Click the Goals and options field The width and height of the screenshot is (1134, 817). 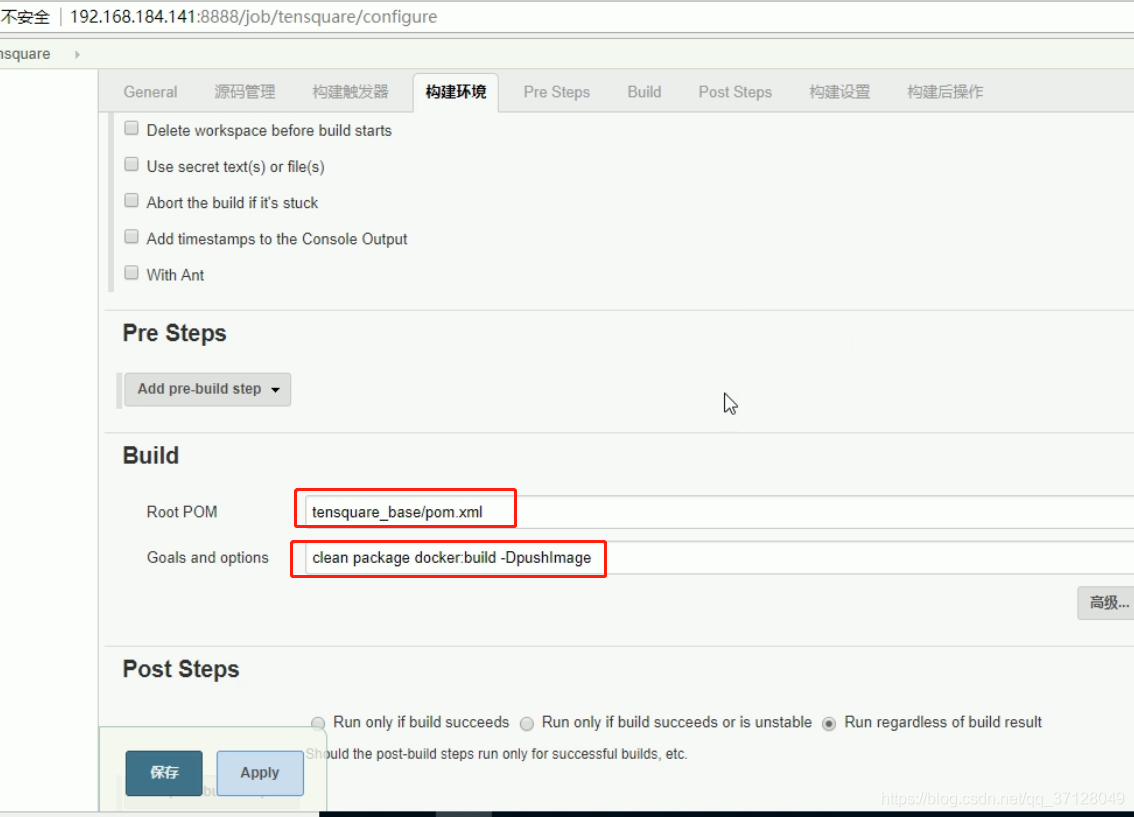coord(720,557)
